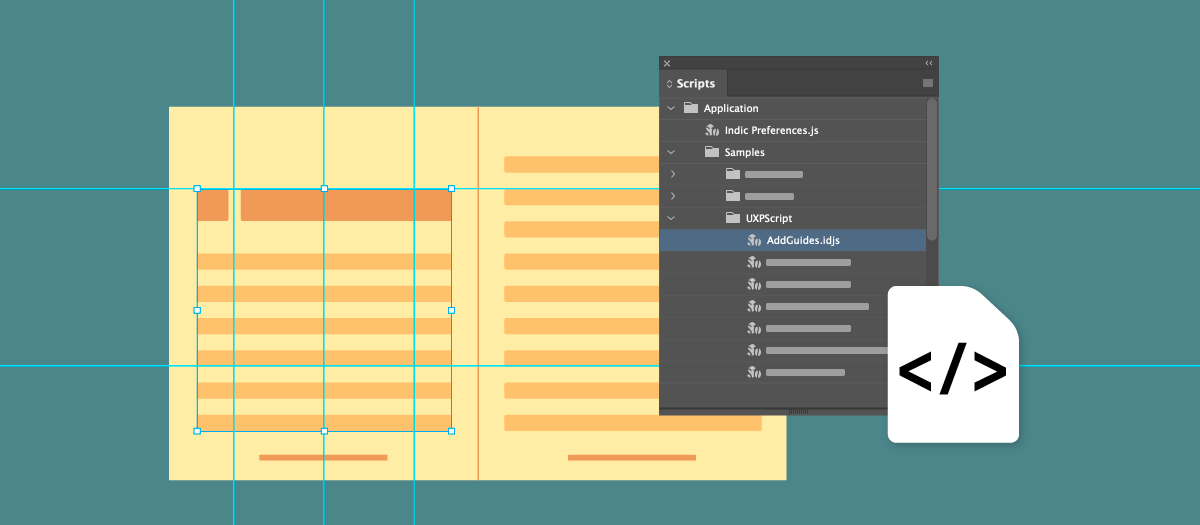The image size is (1200, 525).
Task: Click the UXPScript folder icon
Action: 733,218
